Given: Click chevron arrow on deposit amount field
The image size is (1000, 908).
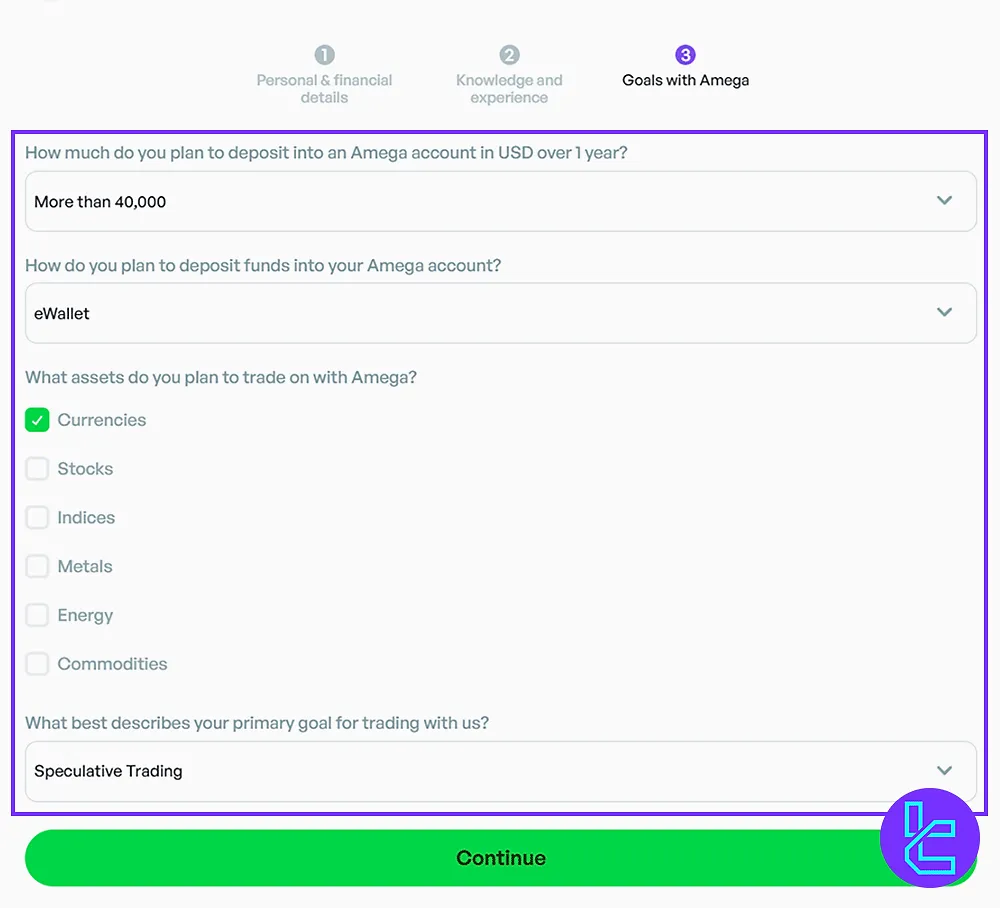Looking at the screenshot, I should pyautogui.click(x=944, y=200).
